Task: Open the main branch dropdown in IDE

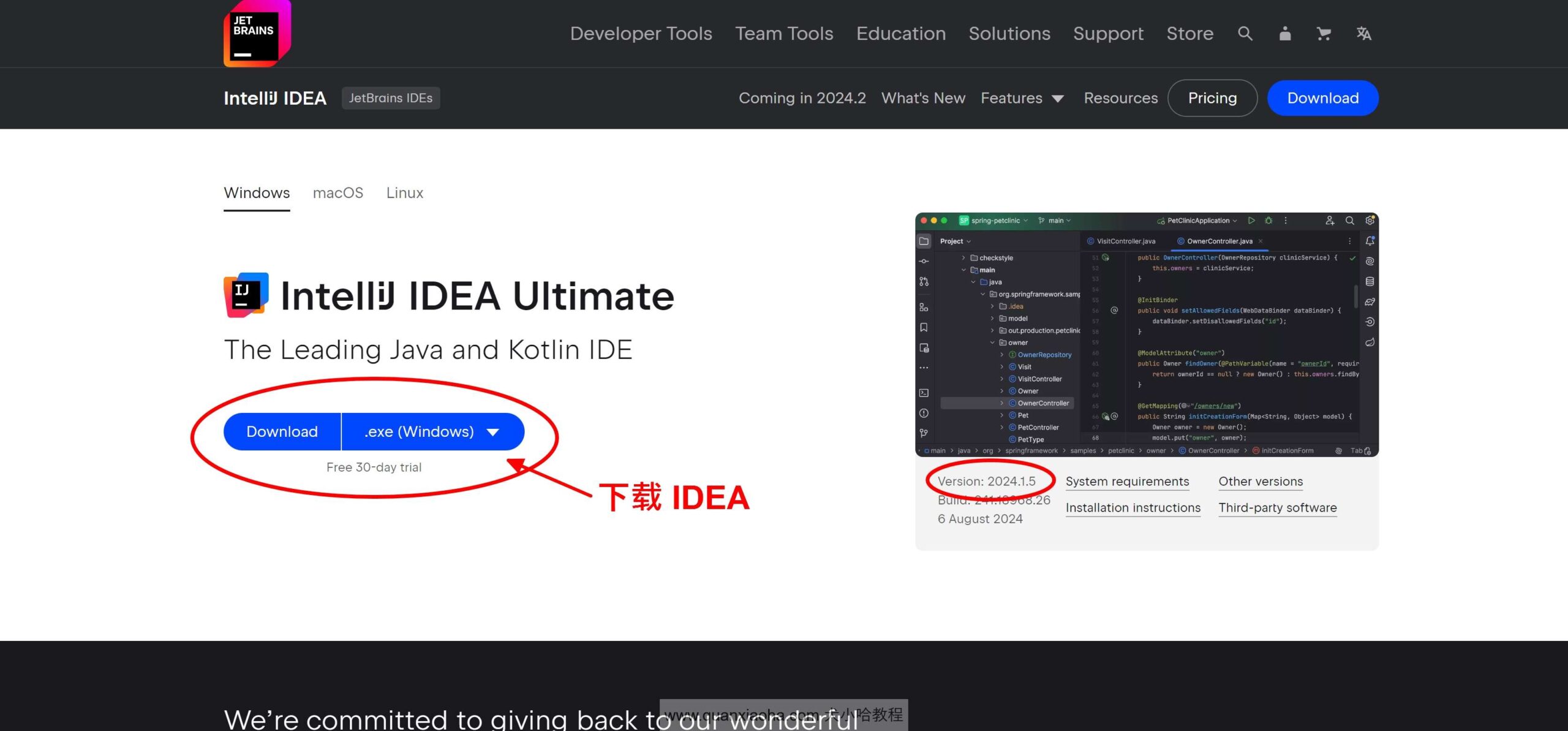Action: point(1055,221)
